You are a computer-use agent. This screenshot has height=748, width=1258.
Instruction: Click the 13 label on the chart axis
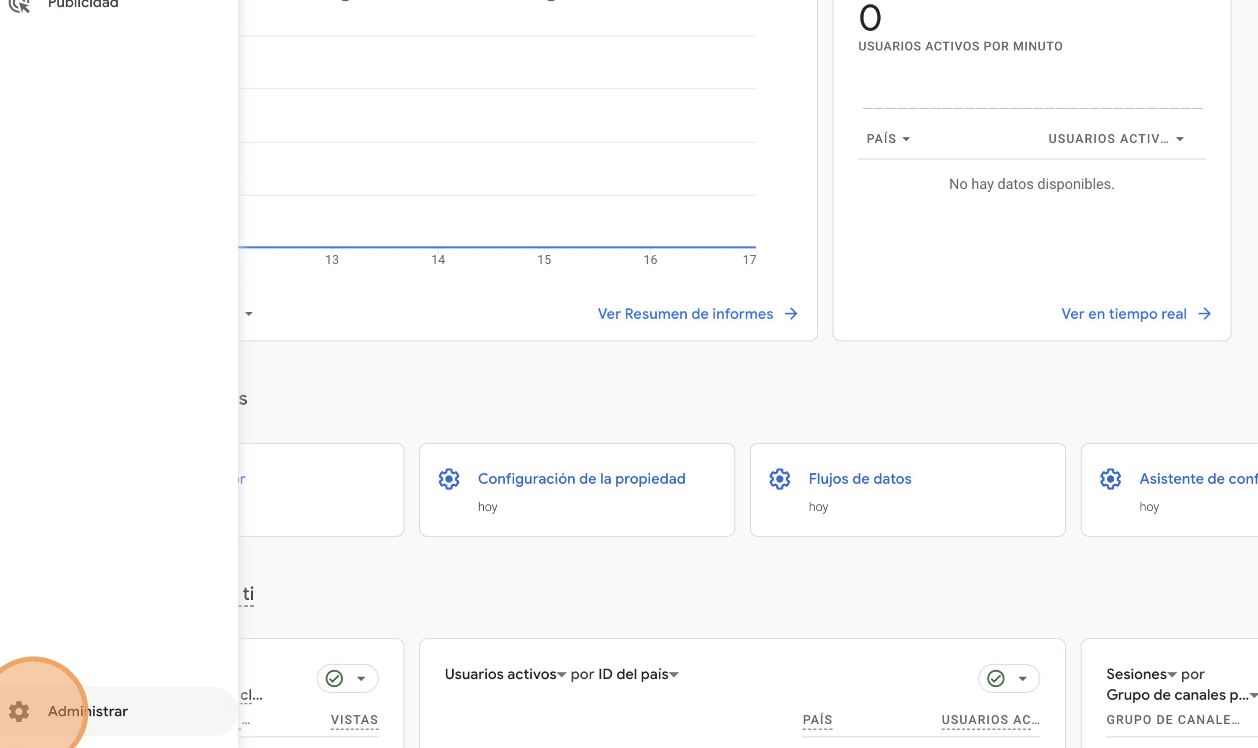(332, 260)
